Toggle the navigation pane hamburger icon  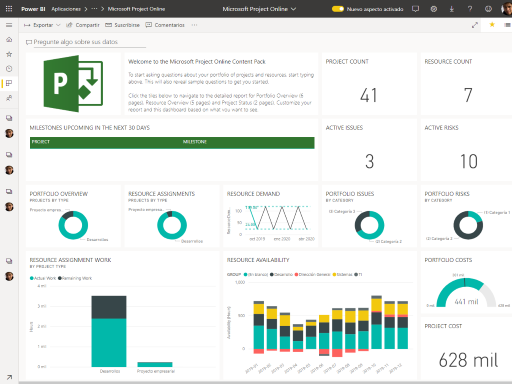pyautogui.click(x=9, y=25)
